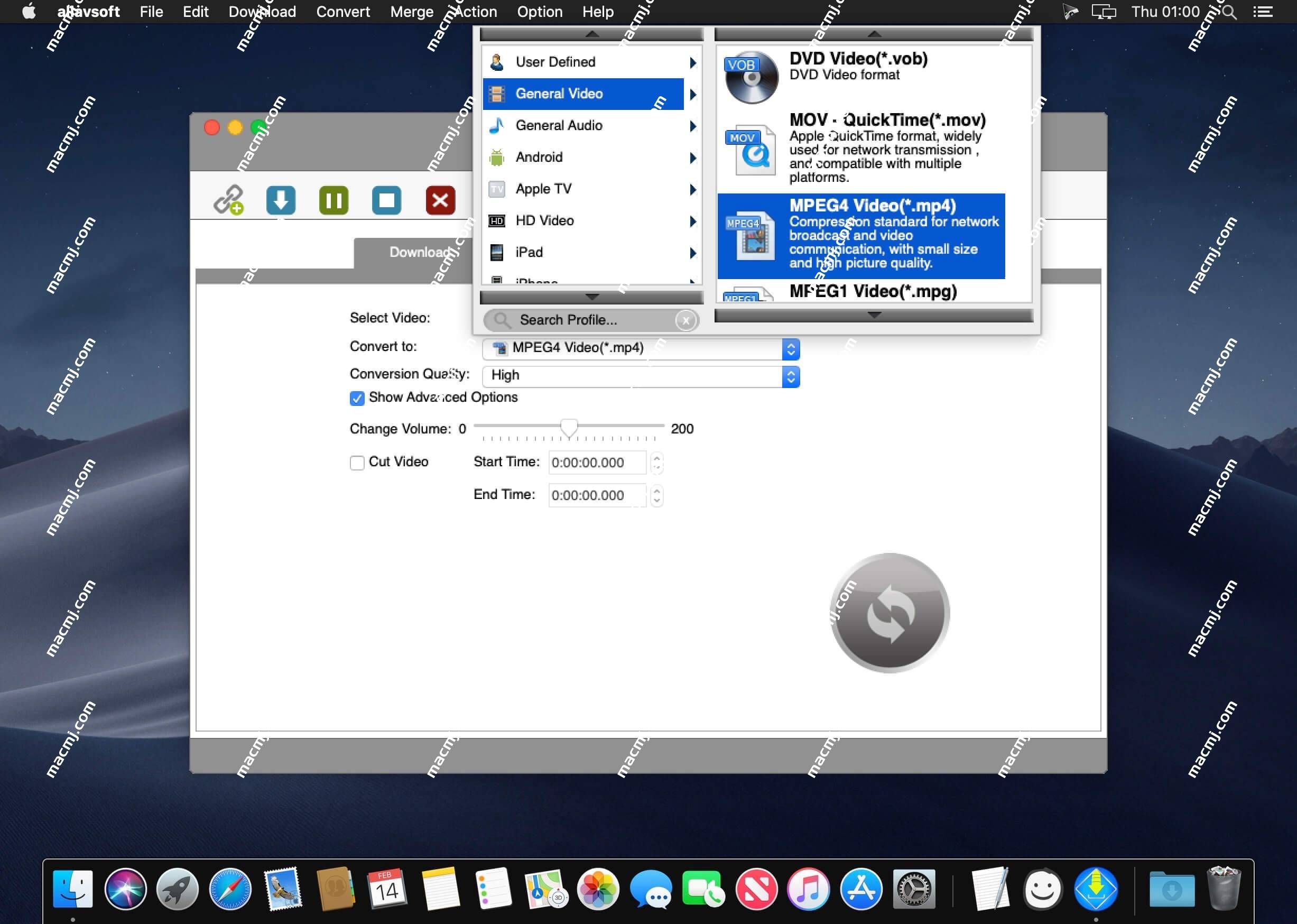This screenshot has height=924, width=1297.
Task: Enable Cut Video checkbox
Action: (x=356, y=462)
